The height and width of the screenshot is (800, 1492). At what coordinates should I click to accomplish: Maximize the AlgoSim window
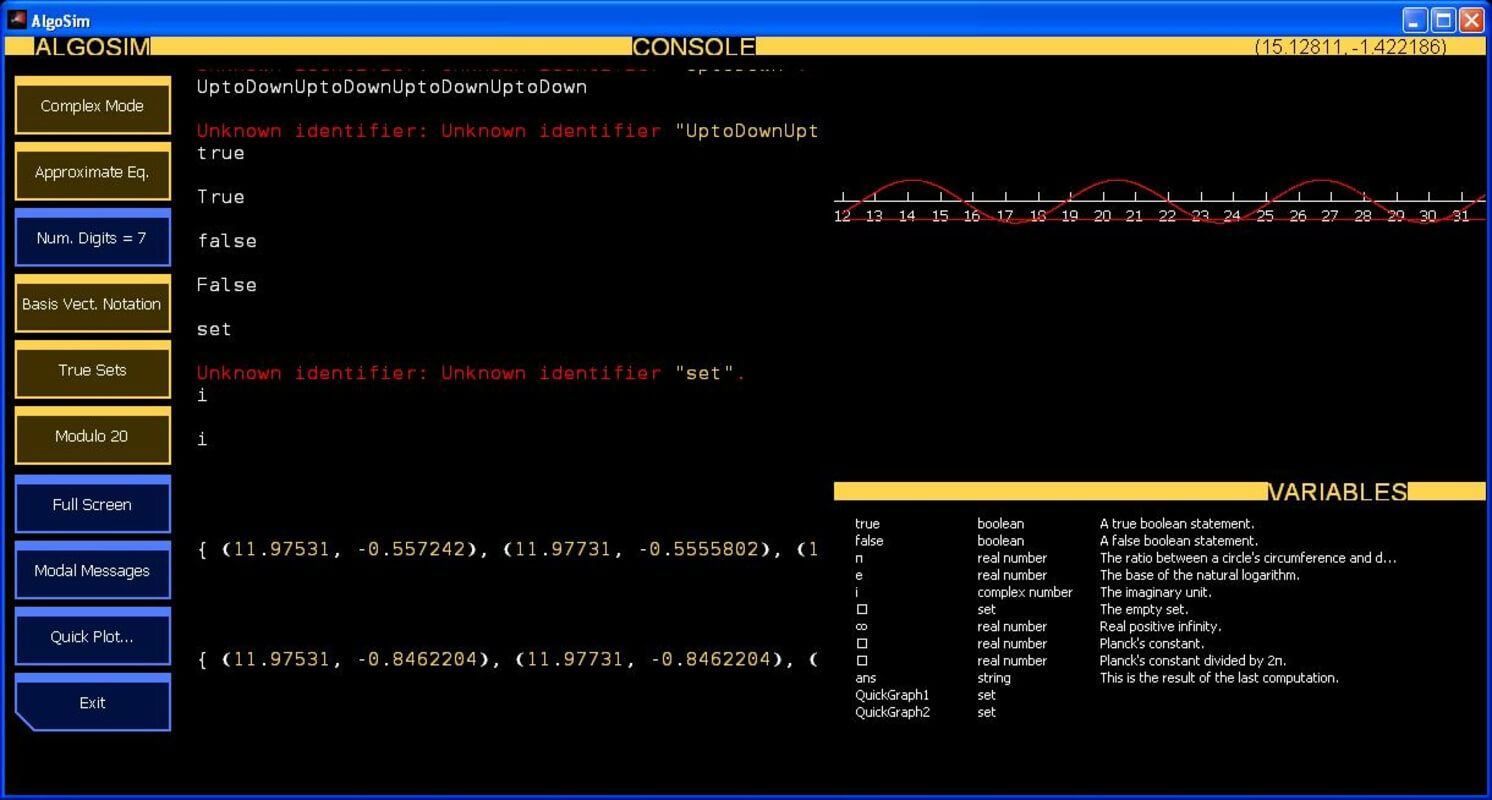1443,20
